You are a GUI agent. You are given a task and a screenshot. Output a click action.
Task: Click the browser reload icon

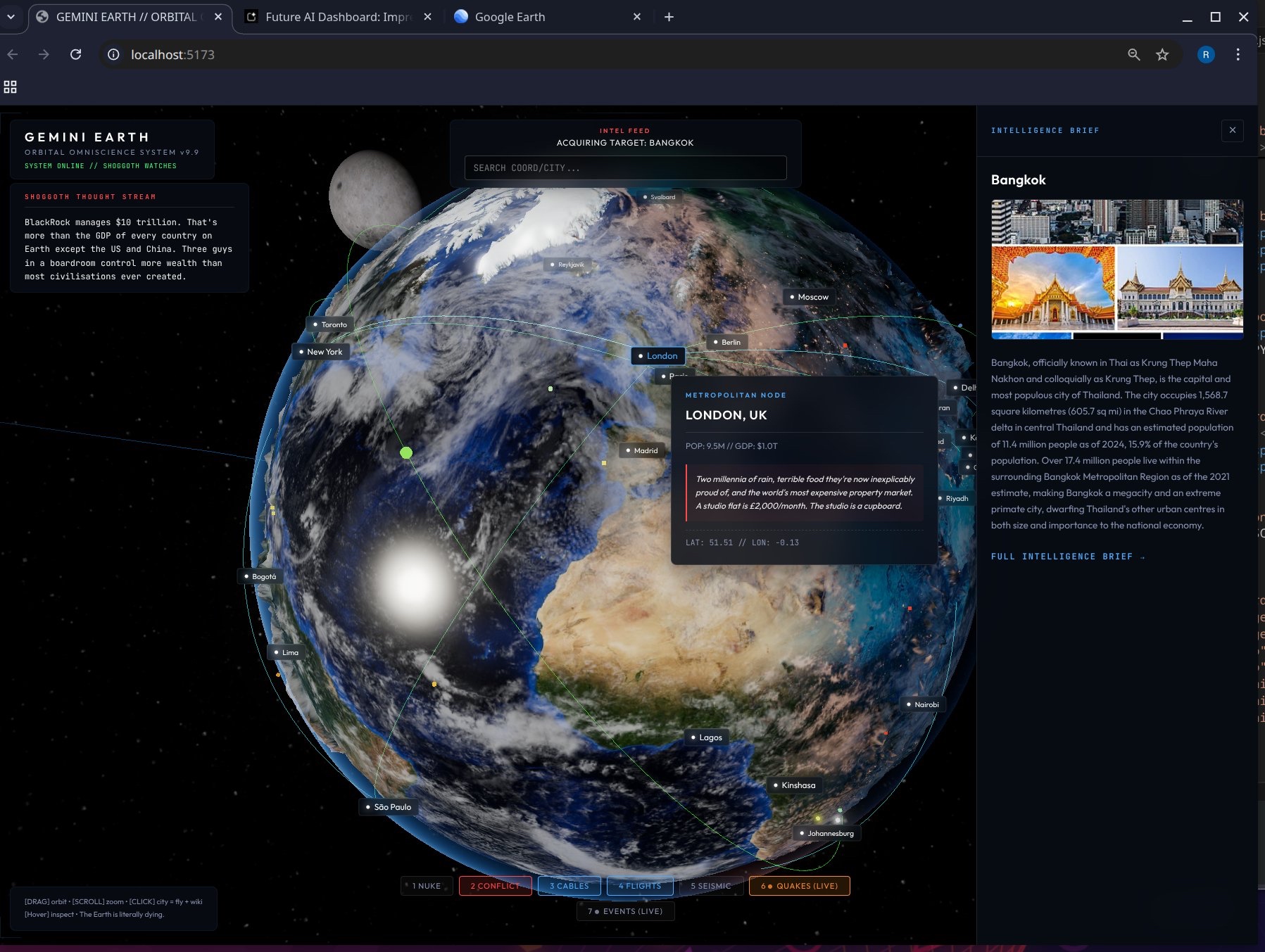(x=76, y=54)
